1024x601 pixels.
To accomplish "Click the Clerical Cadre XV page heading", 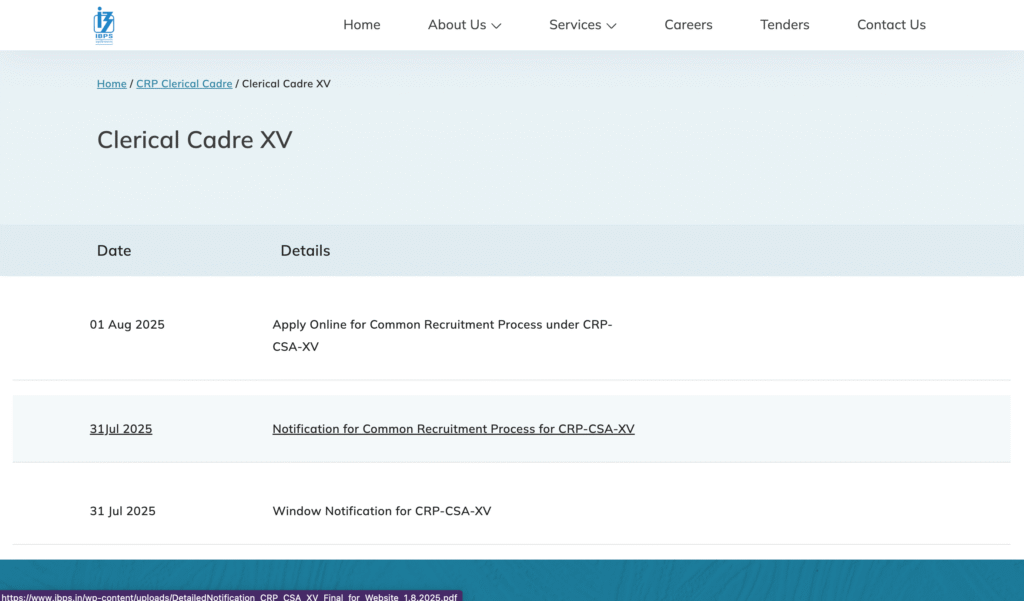I will click(x=195, y=140).
